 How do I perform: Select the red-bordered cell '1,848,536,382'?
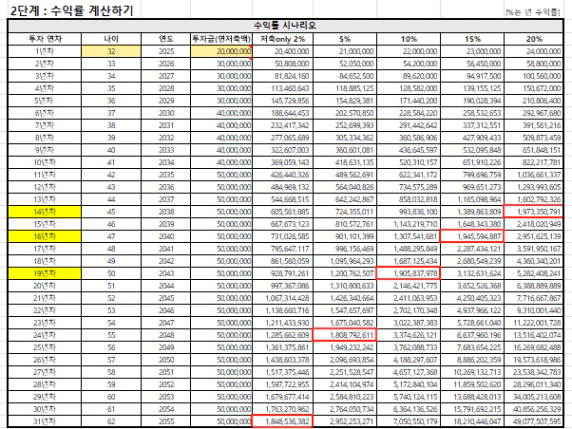(283, 421)
